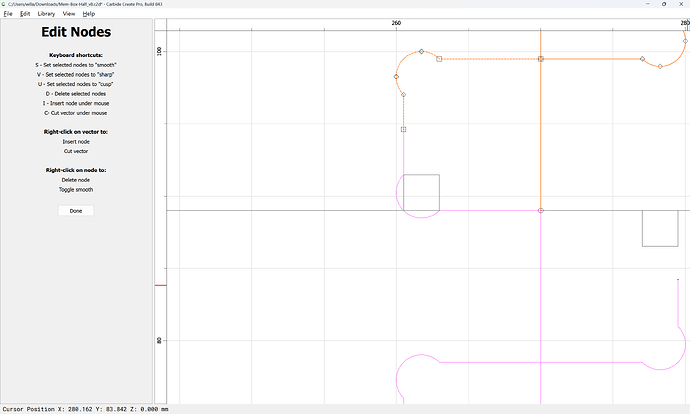Click the 100 label on the vertical ruler
Screen dimensions: 690x414
coord(159,51)
